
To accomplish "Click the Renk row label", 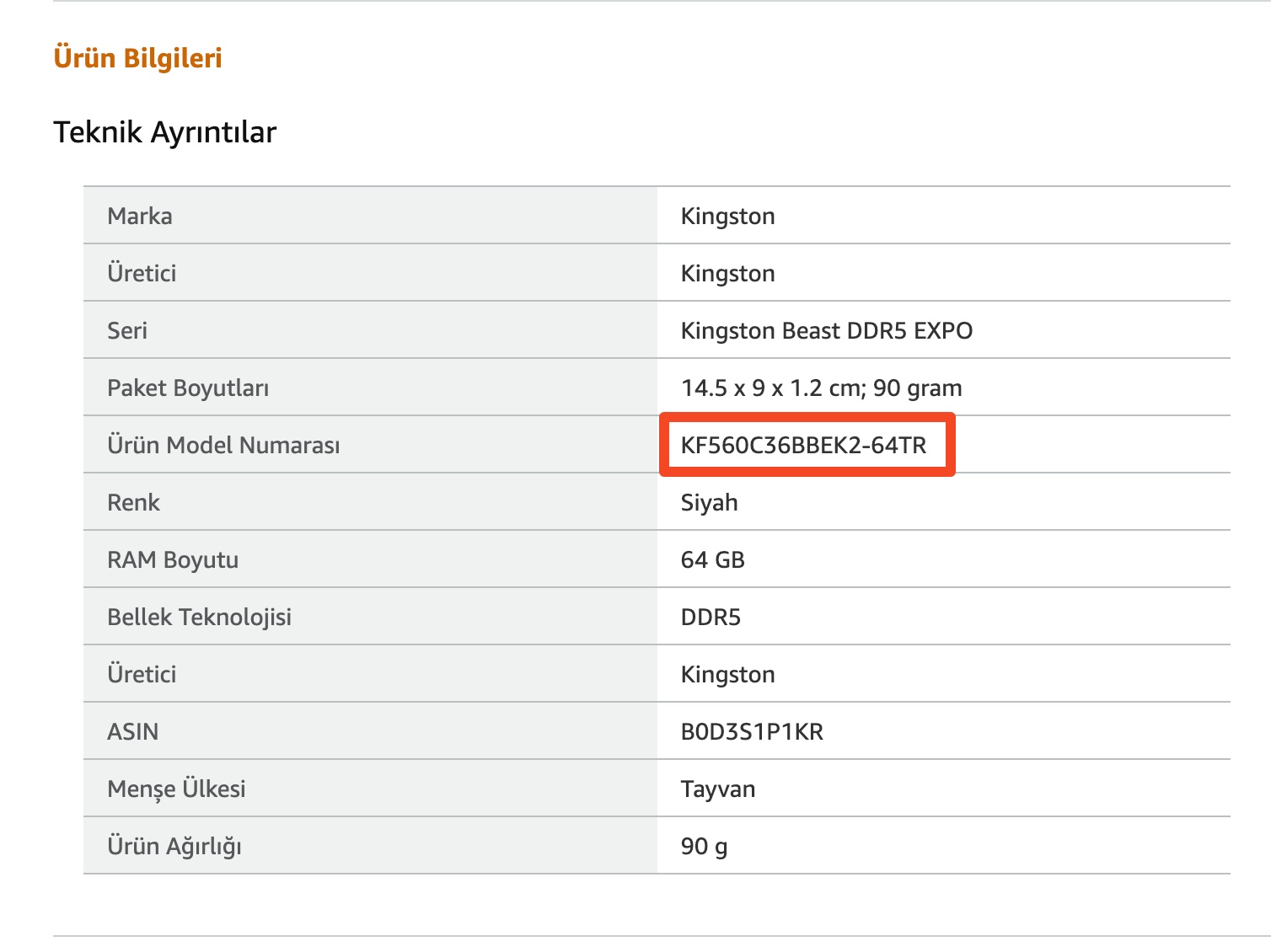I will click(x=133, y=502).
